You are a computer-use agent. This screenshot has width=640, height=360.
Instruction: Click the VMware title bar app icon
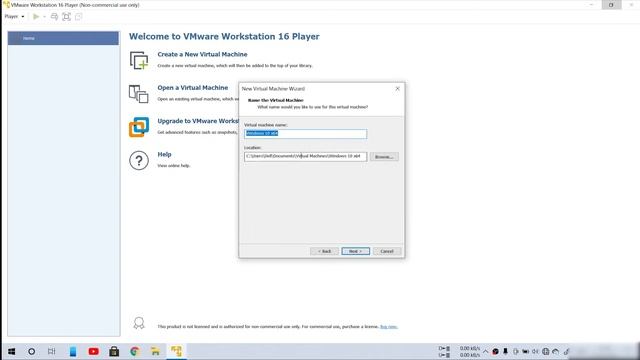pyautogui.click(x=6, y=5)
